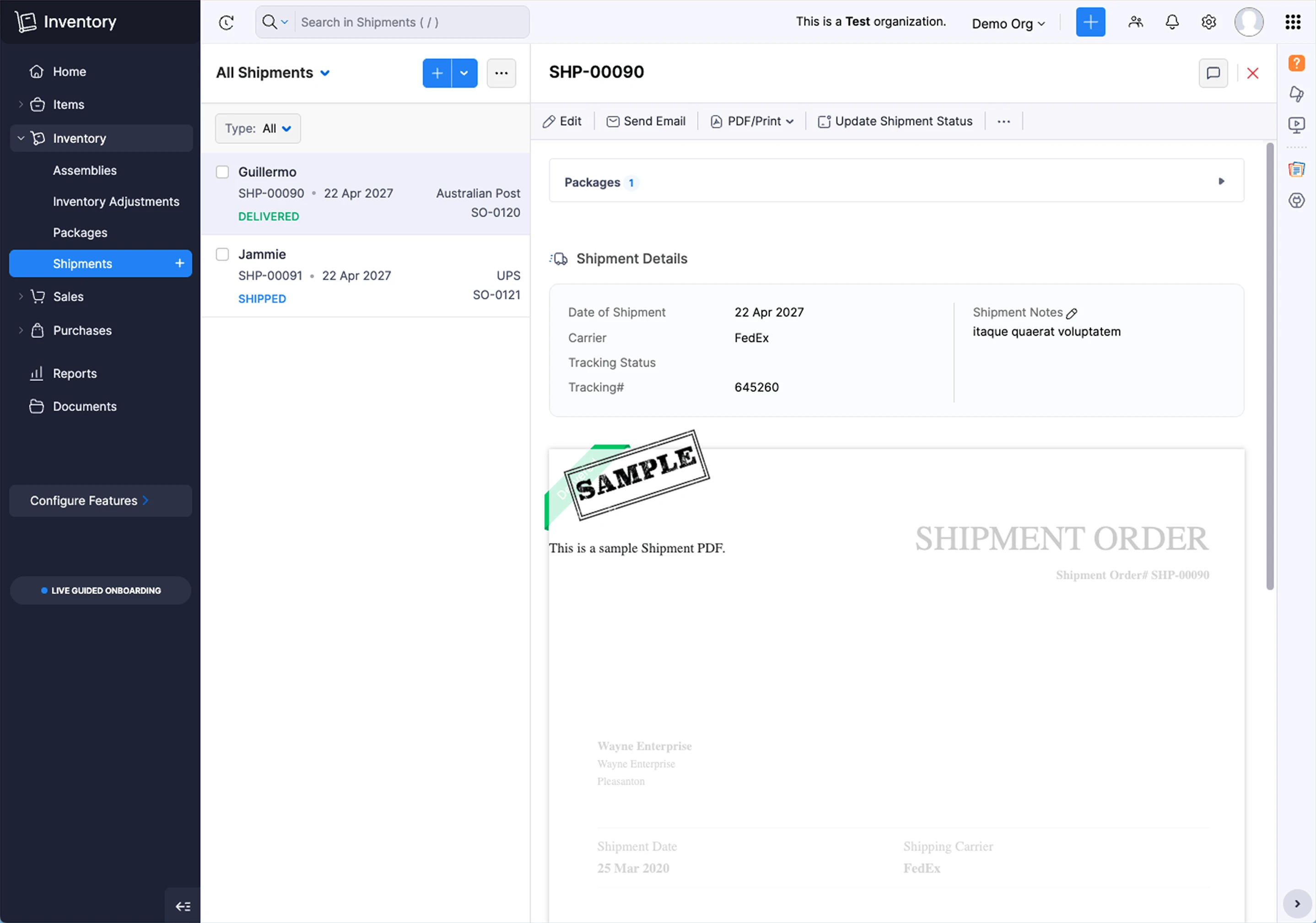Viewport: 1316px width, 923px height.
Task: Click the sample shipment PDF preview
Action: [896, 685]
